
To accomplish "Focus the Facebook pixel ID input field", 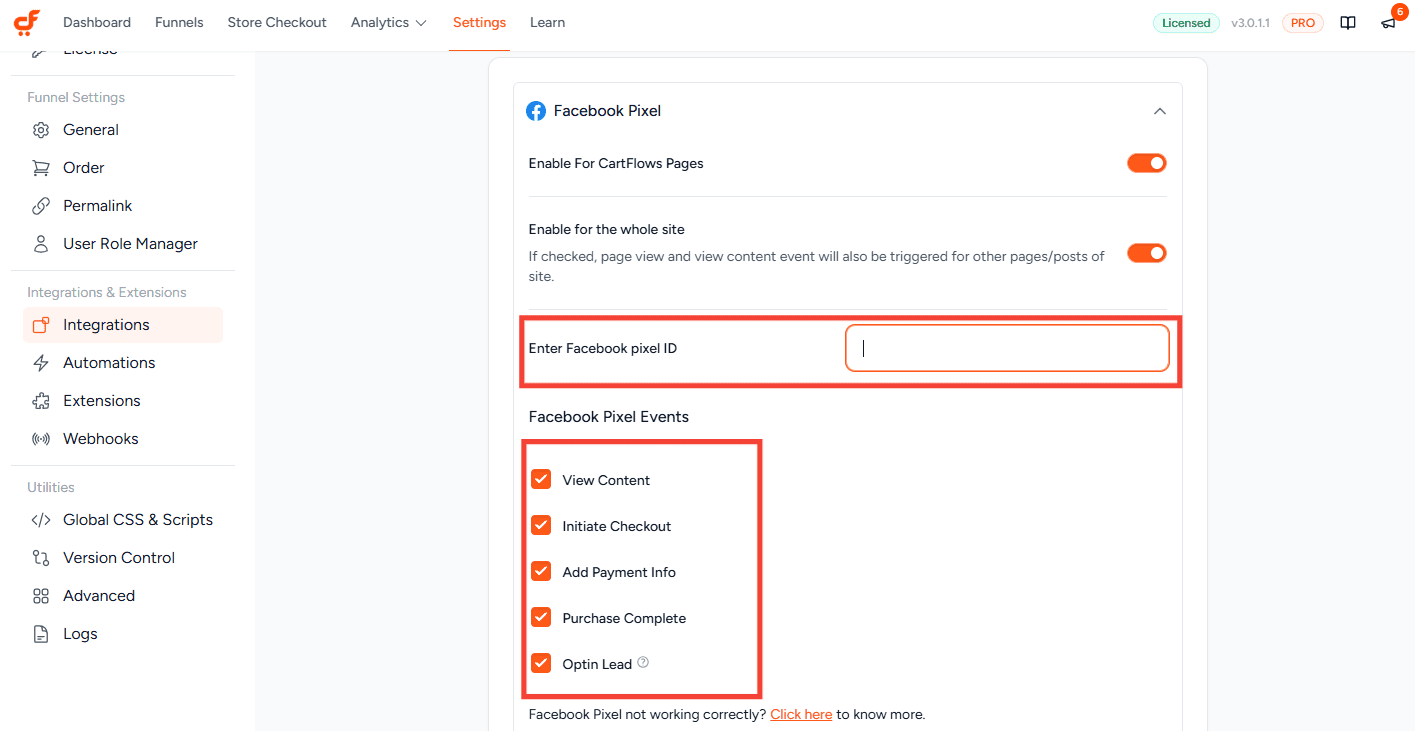I will (x=1007, y=348).
